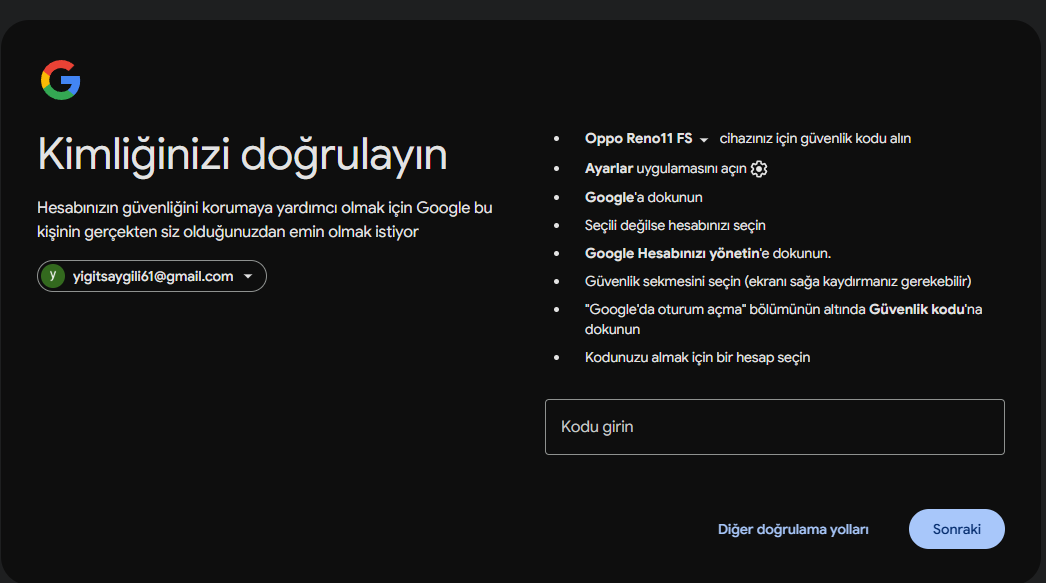Click the Hesabınızın güvenliğini korumaya description text
Screen dimensions: 1046x583
tap(265, 219)
